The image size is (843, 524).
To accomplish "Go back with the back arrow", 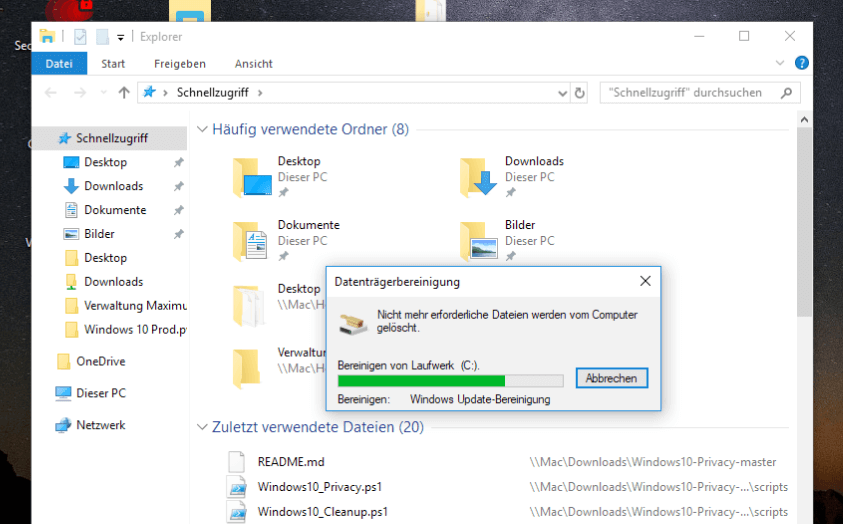I will click(x=51, y=92).
